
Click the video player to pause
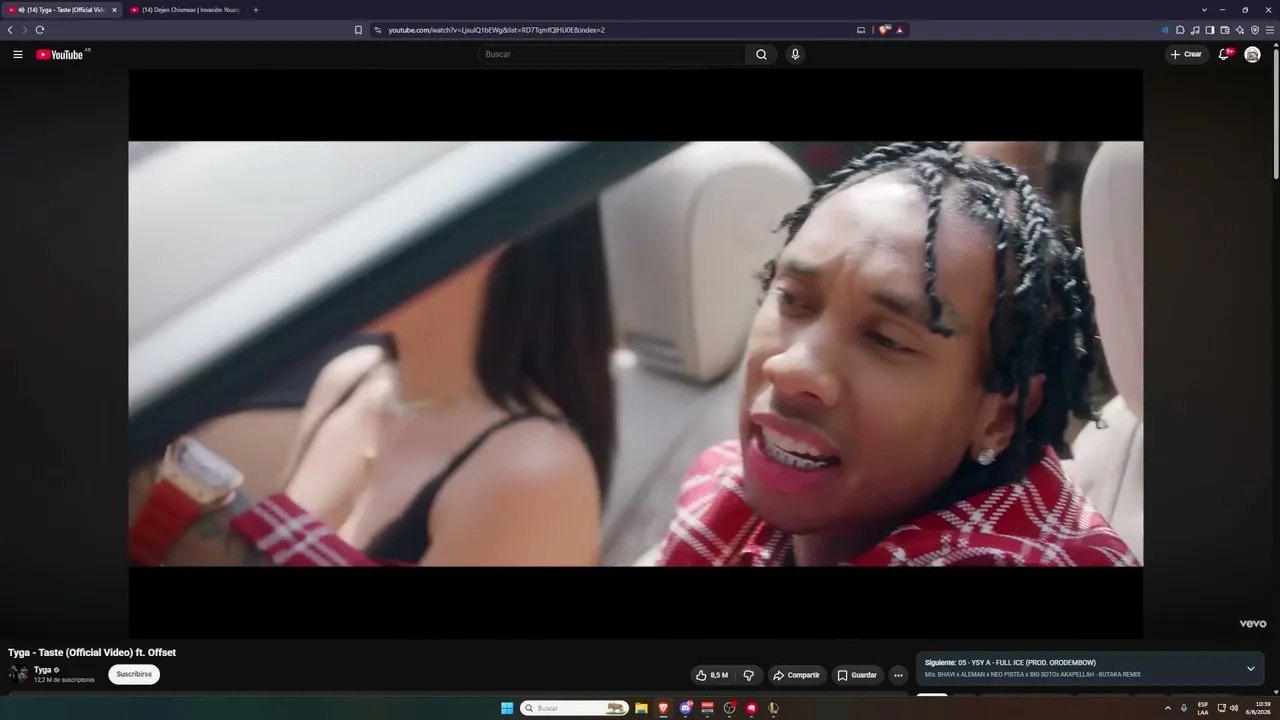click(x=636, y=354)
